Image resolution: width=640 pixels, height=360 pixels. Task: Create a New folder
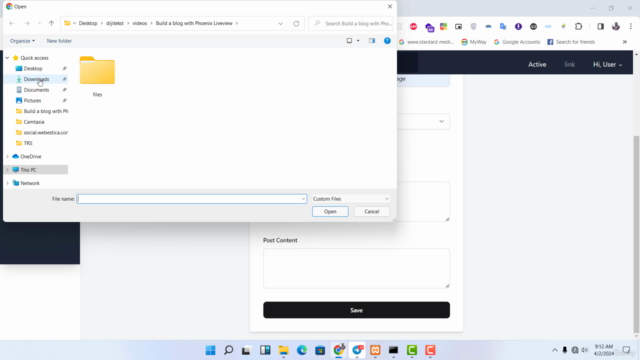pyautogui.click(x=59, y=41)
